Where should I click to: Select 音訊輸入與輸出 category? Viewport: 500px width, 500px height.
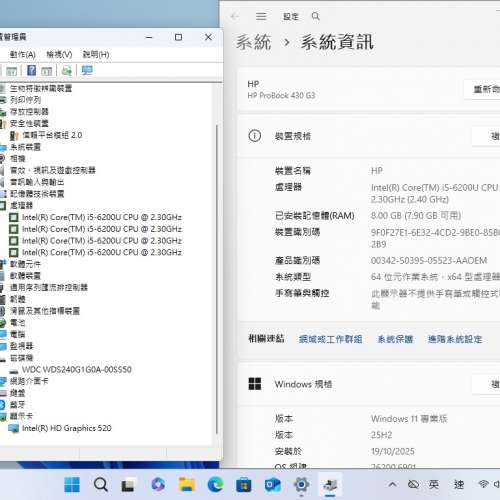[37, 182]
